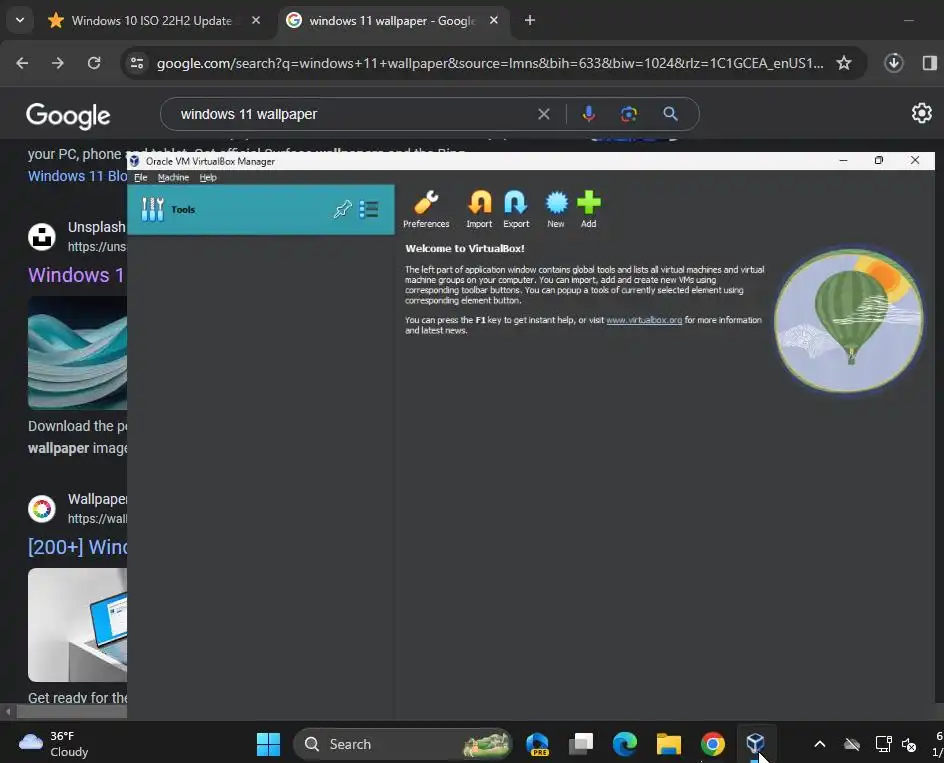
Task: Open the Tools list menu icon
Action: point(368,210)
